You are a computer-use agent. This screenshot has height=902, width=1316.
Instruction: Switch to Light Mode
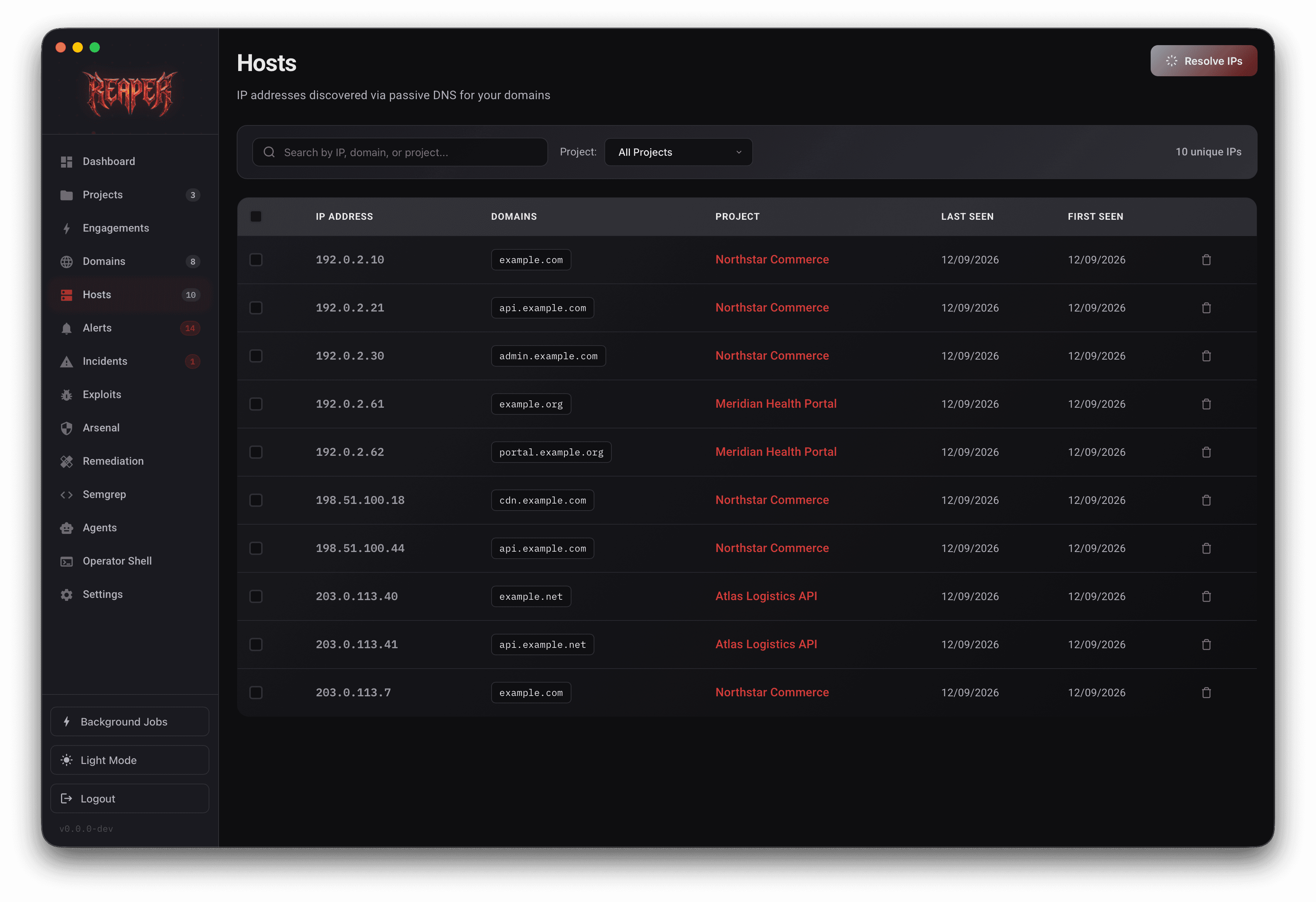click(130, 760)
